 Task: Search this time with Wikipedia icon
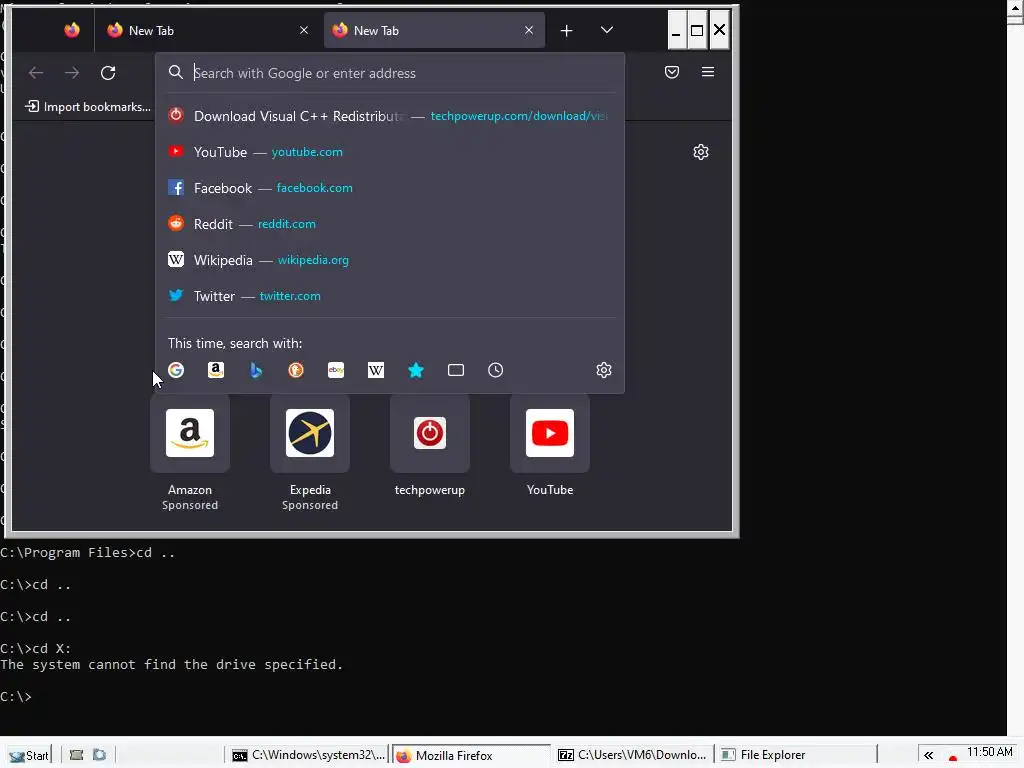click(376, 370)
